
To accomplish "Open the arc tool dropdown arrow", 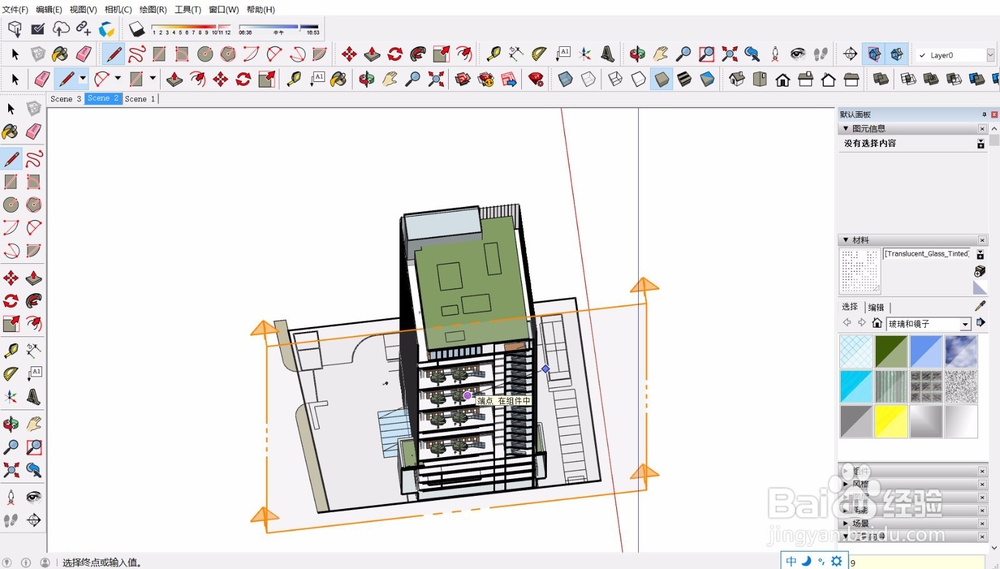I will coord(117,78).
